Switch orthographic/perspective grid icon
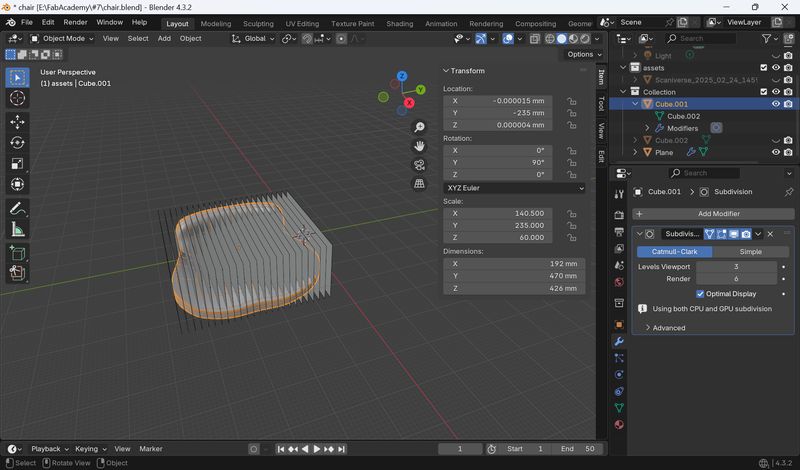 [x=419, y=184]
